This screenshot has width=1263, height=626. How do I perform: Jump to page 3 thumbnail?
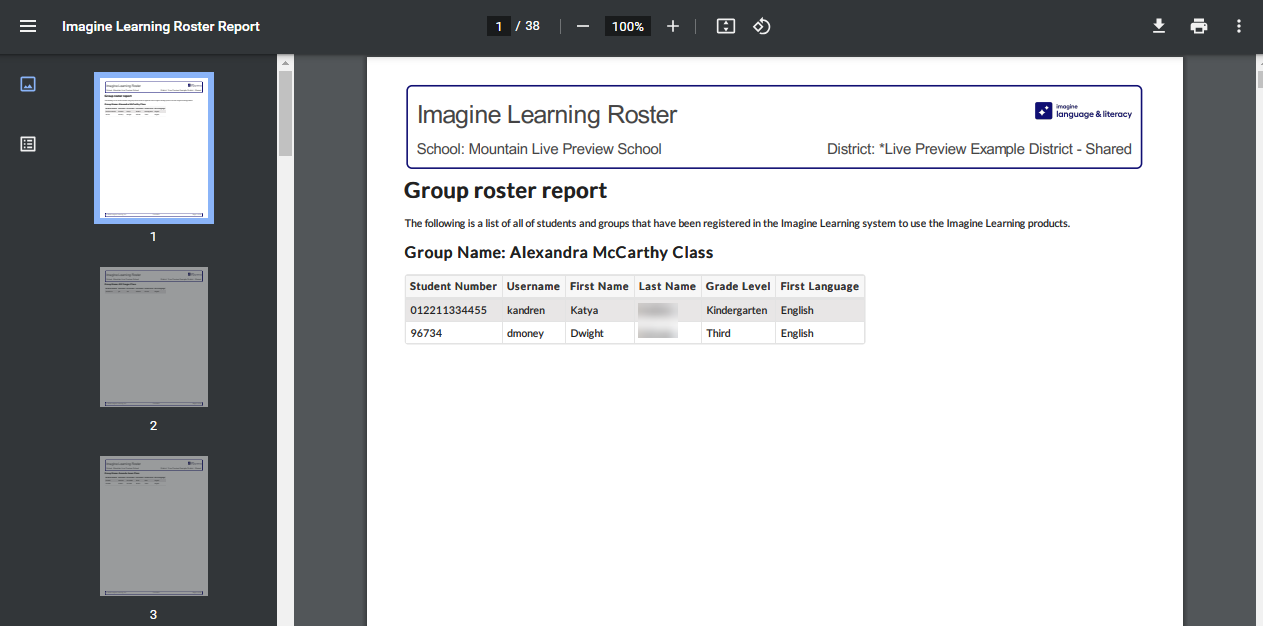coord(154,526)
